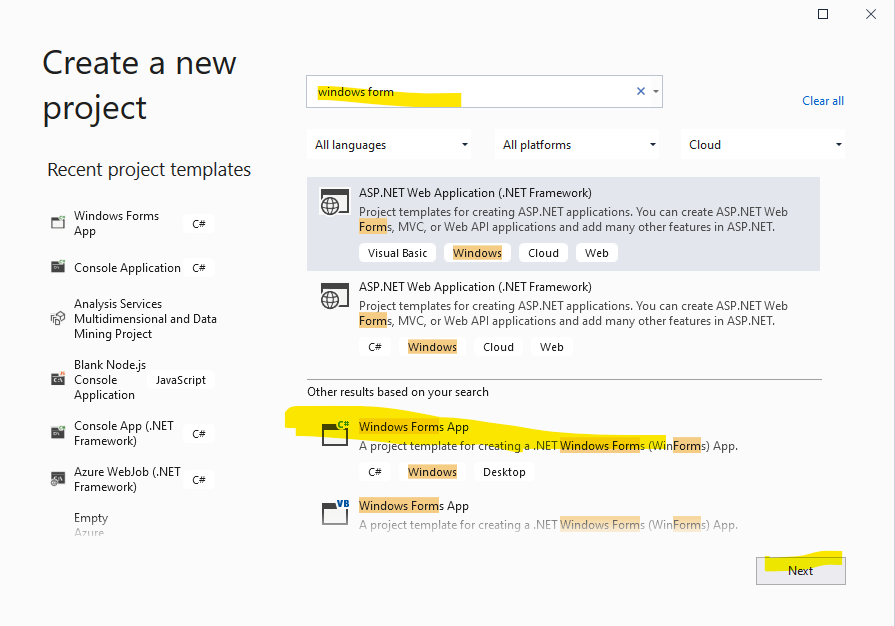Click the Console App (.NET Framework) icon

pos(58,433)
